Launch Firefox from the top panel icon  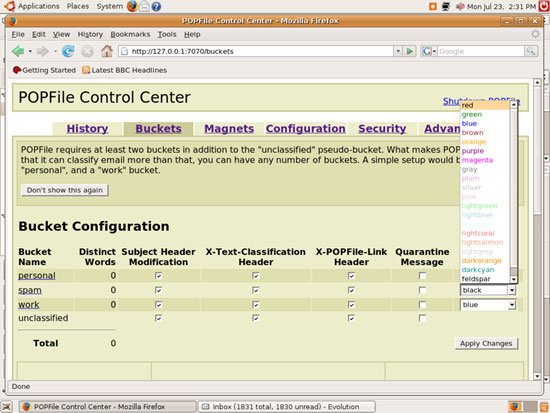(x=132, y=6)
